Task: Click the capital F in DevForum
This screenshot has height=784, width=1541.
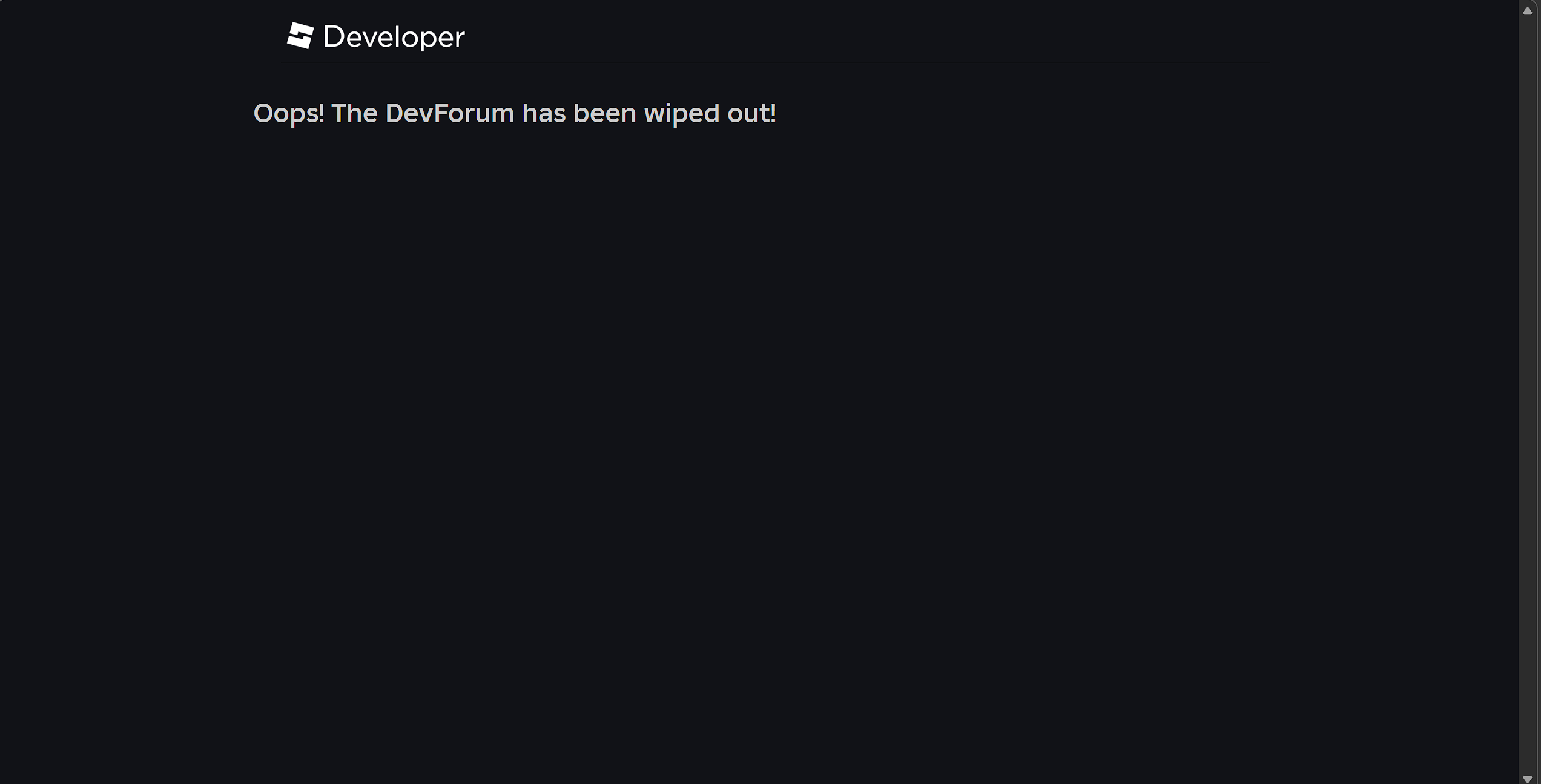Action: pyautogui.click(x=440, y=114)
